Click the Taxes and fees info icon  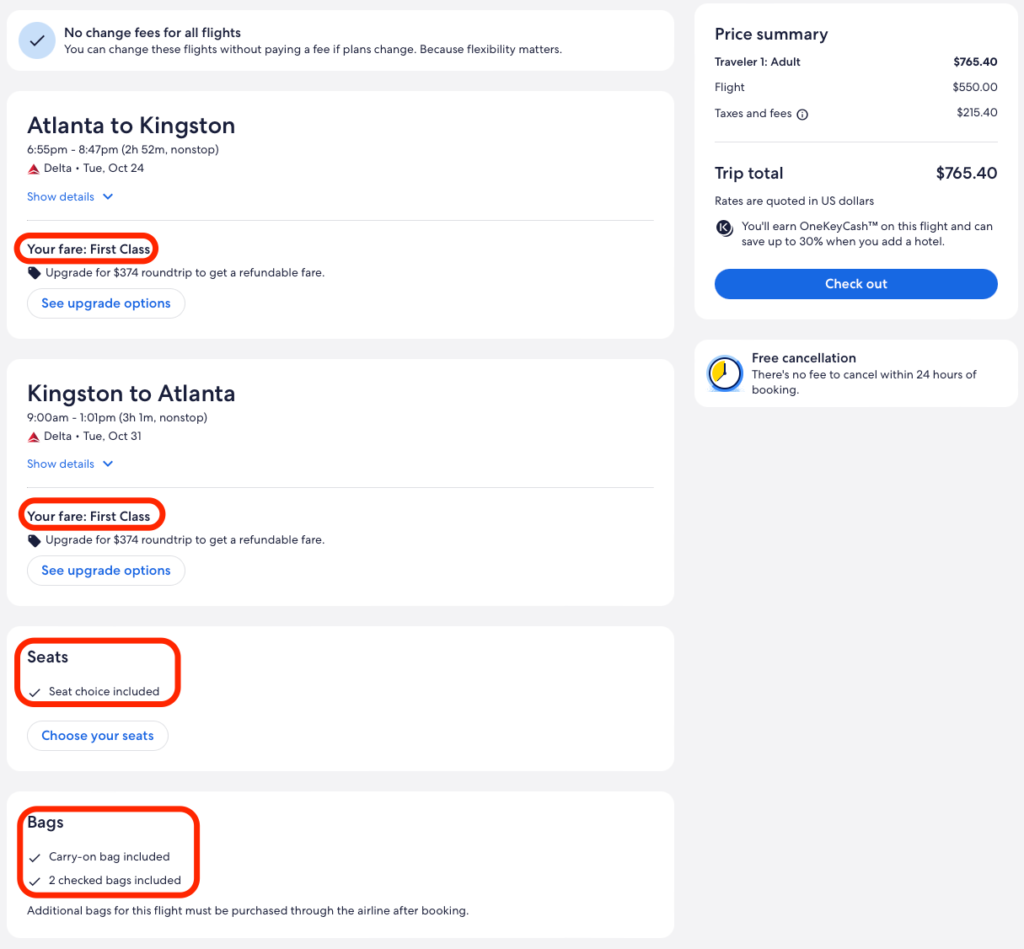(802, 114)
